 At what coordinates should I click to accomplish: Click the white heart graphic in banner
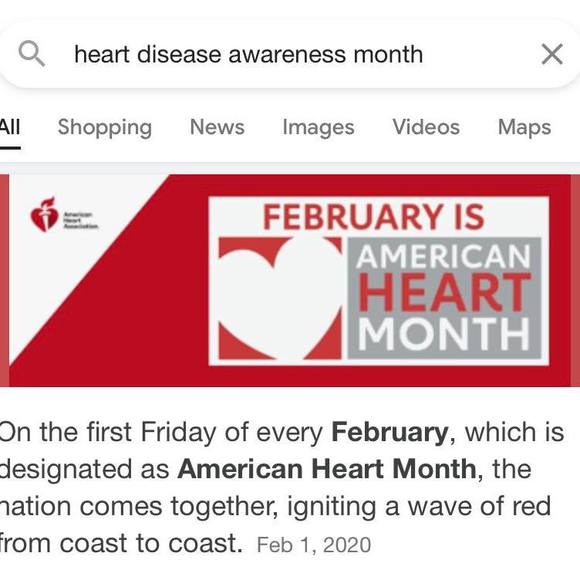280,298
